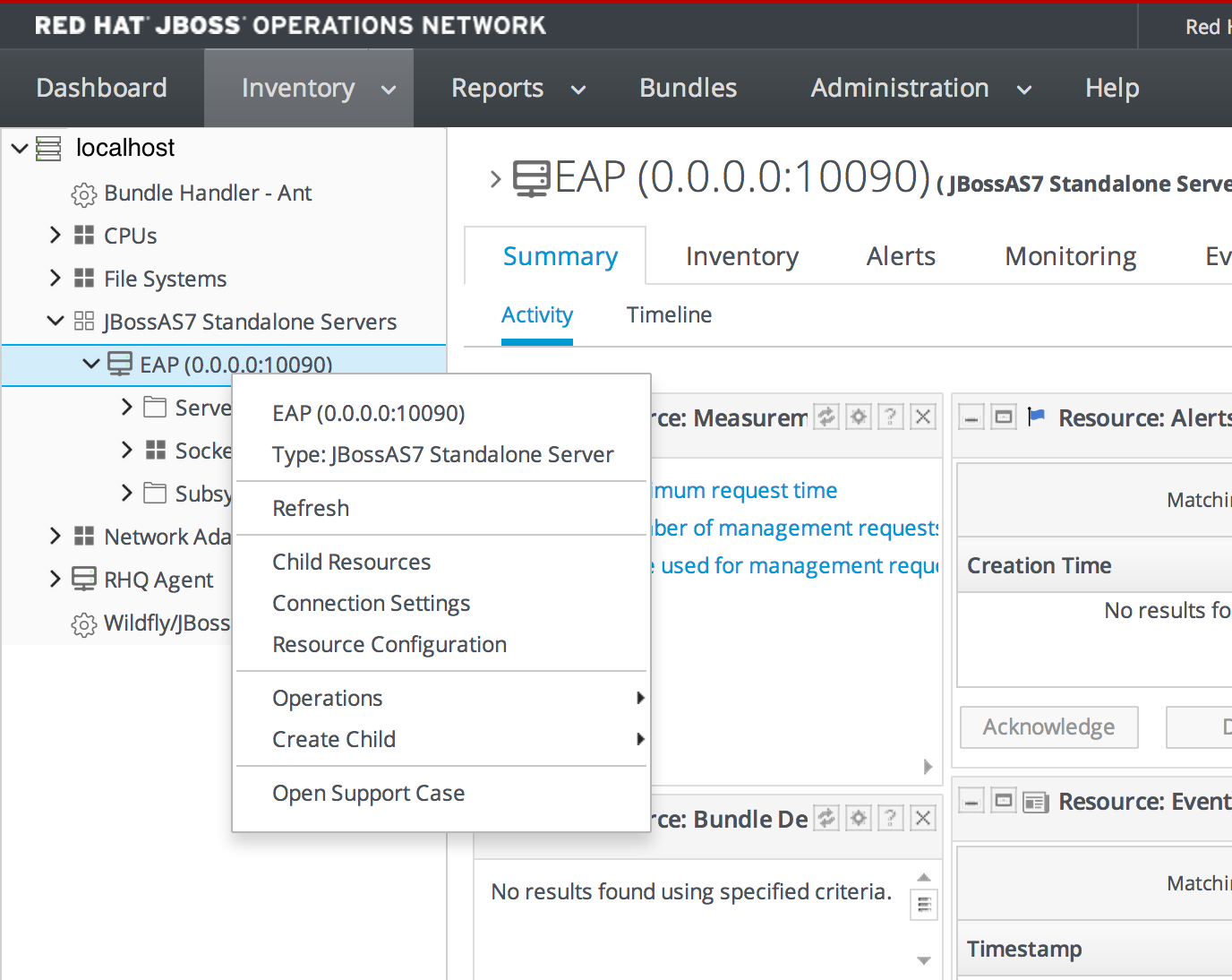Viewport: 1232px width, 980px height.
Task: Click the large EAP resource icon in the header
Action: (531, 178)
